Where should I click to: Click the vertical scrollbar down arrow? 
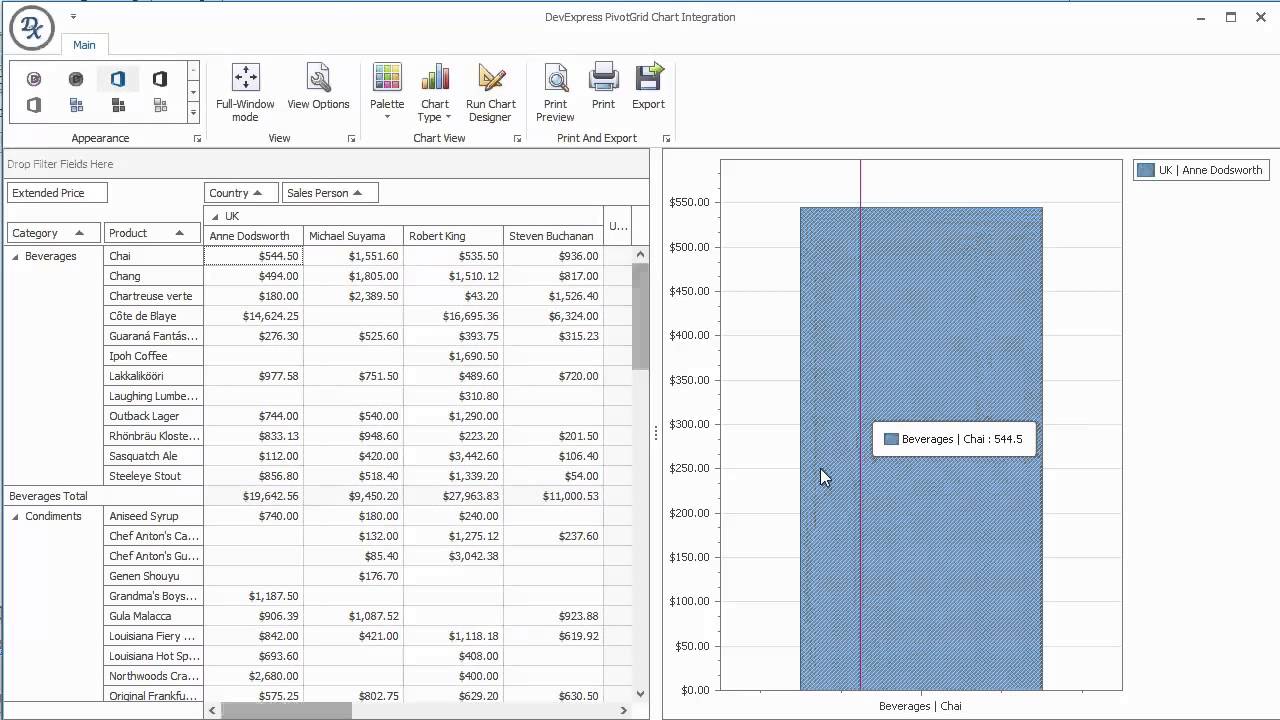641,693
